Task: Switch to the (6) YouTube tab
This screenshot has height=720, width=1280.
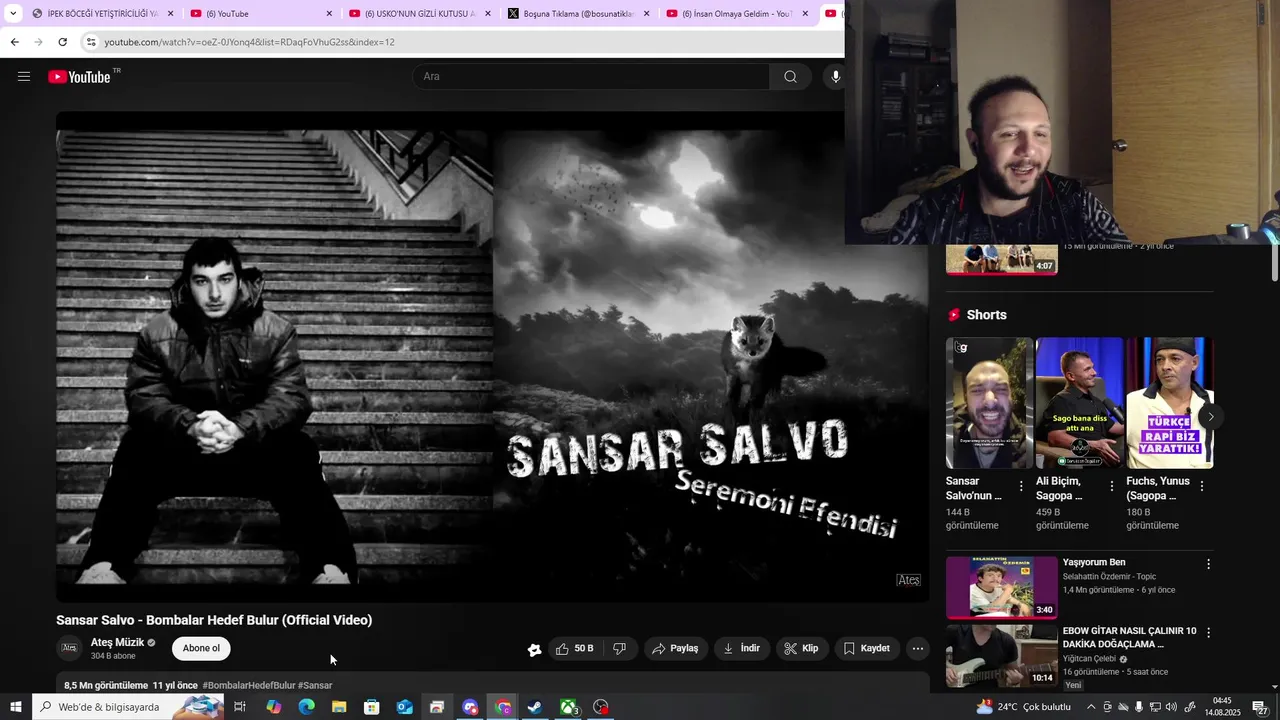Action: click(260, 13)
